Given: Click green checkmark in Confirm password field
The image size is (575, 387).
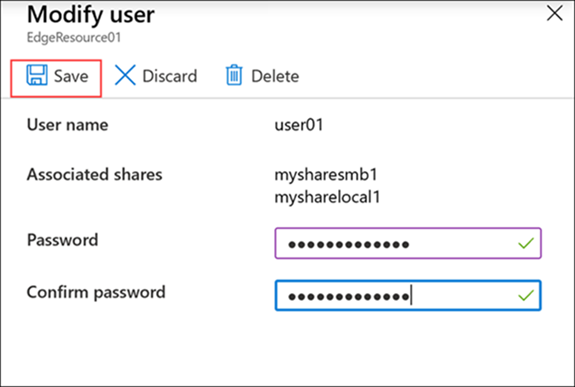Looking at the screenshot, I should click(x=526, y=295).
